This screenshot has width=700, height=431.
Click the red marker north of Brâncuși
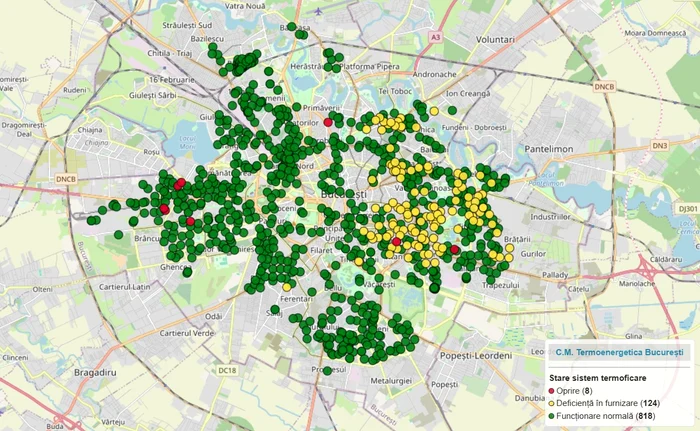164,208
